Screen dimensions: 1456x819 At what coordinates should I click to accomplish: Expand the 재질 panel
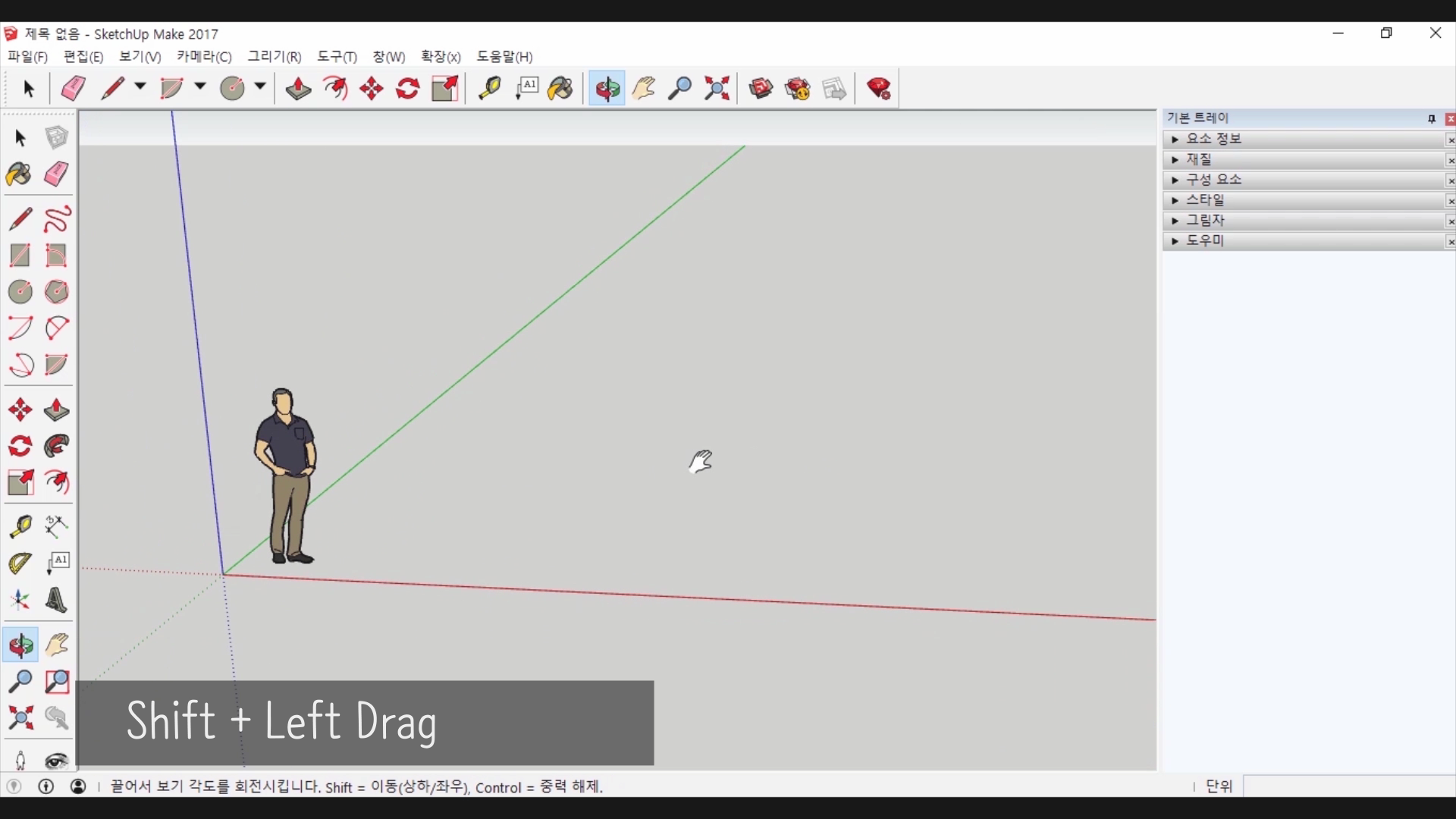tap(1304, 160)
